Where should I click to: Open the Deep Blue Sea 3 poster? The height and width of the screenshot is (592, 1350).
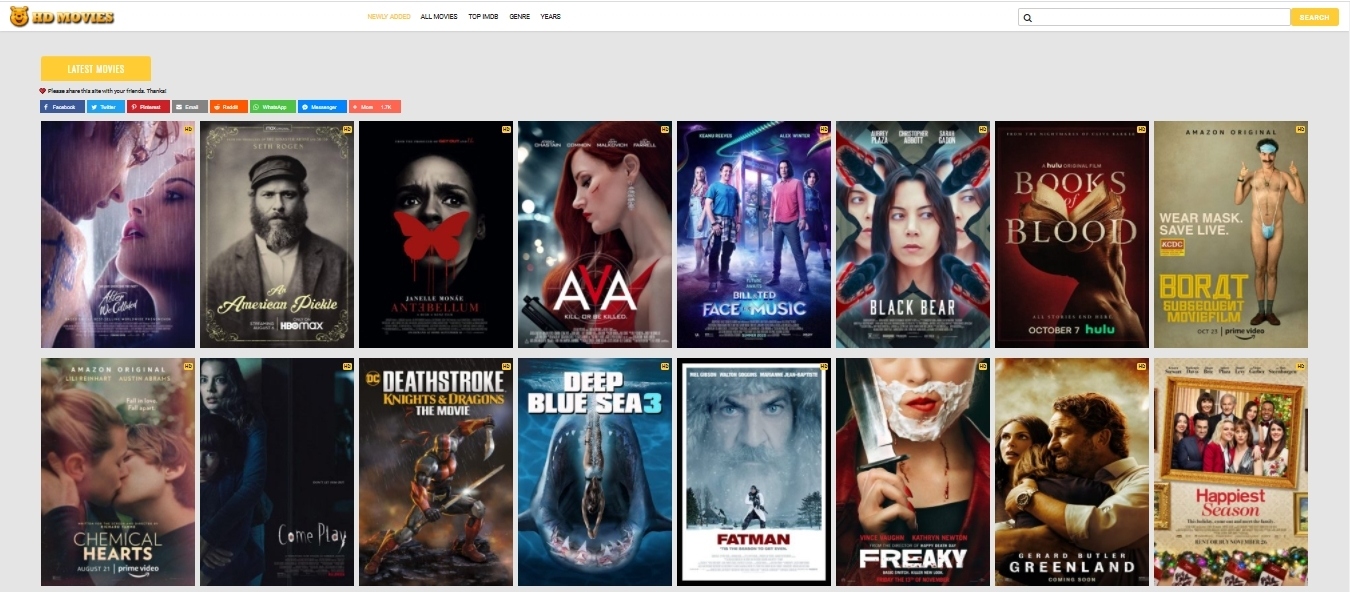pyautogui.click(x=595, y=472)
